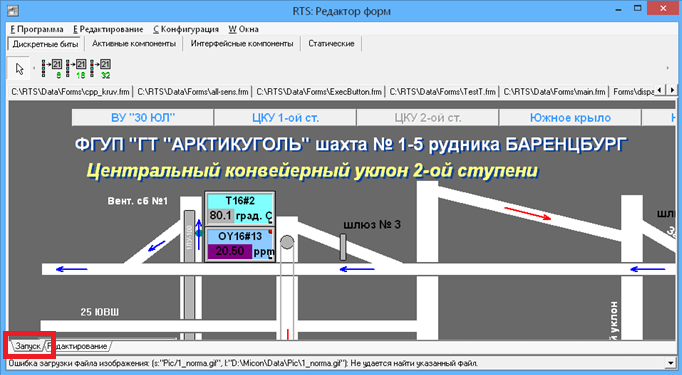Viewport: 682px width, 375px height.
Task: Switch to Интерфейсные компоненты palette tab
Action: pos(242,44)
